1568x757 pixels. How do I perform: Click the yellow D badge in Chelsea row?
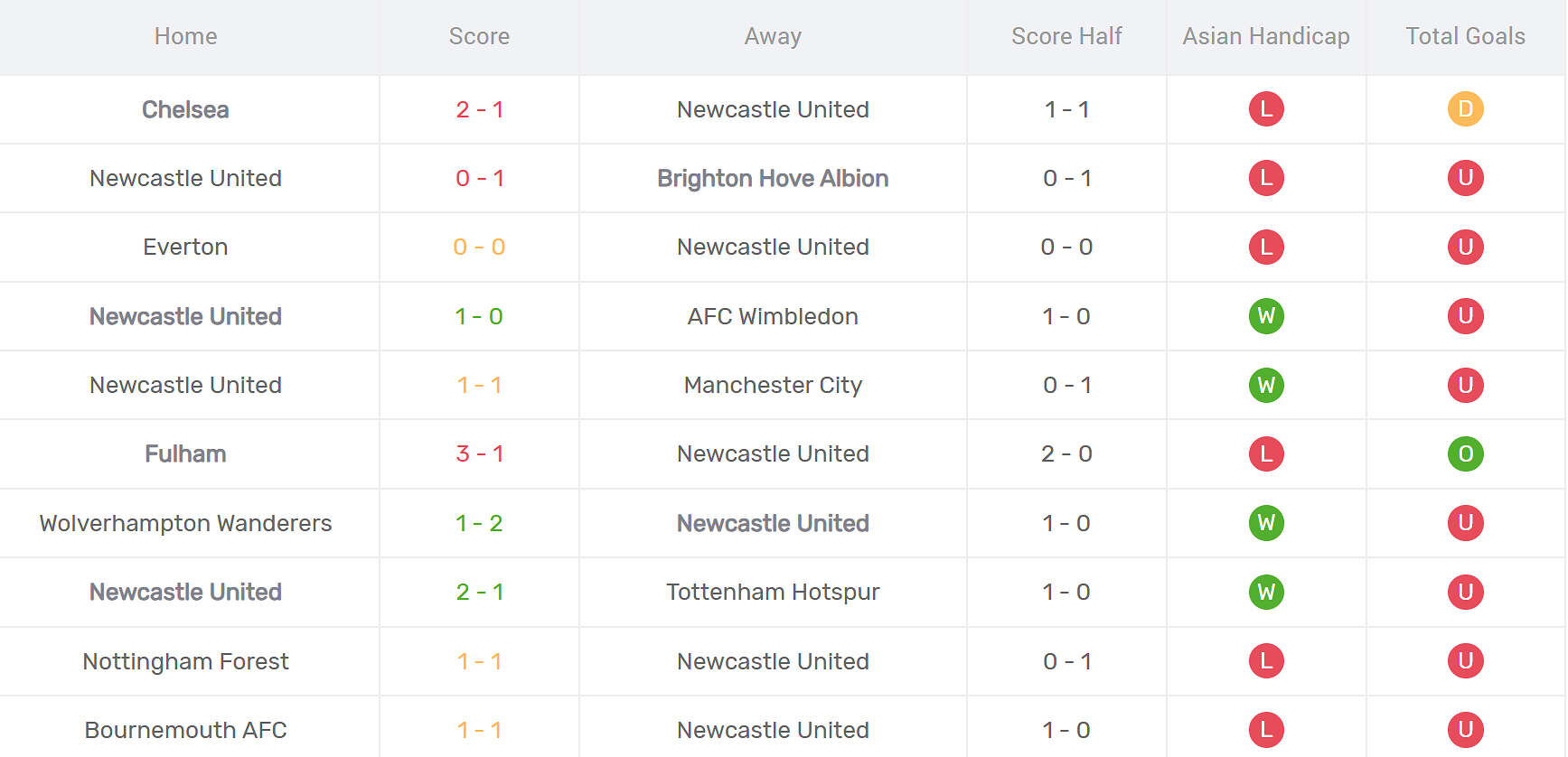1465,109
